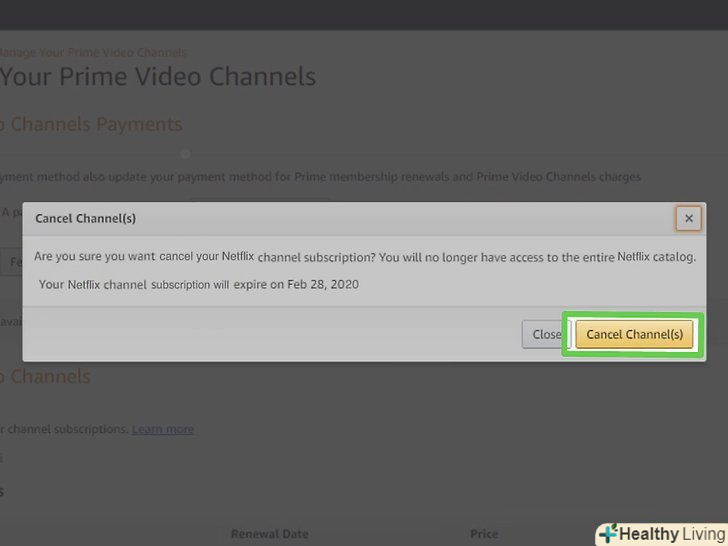The height and width of the screenshot is (546, 728).
Task: Select the Renewal Date column header
Action: 270,534
